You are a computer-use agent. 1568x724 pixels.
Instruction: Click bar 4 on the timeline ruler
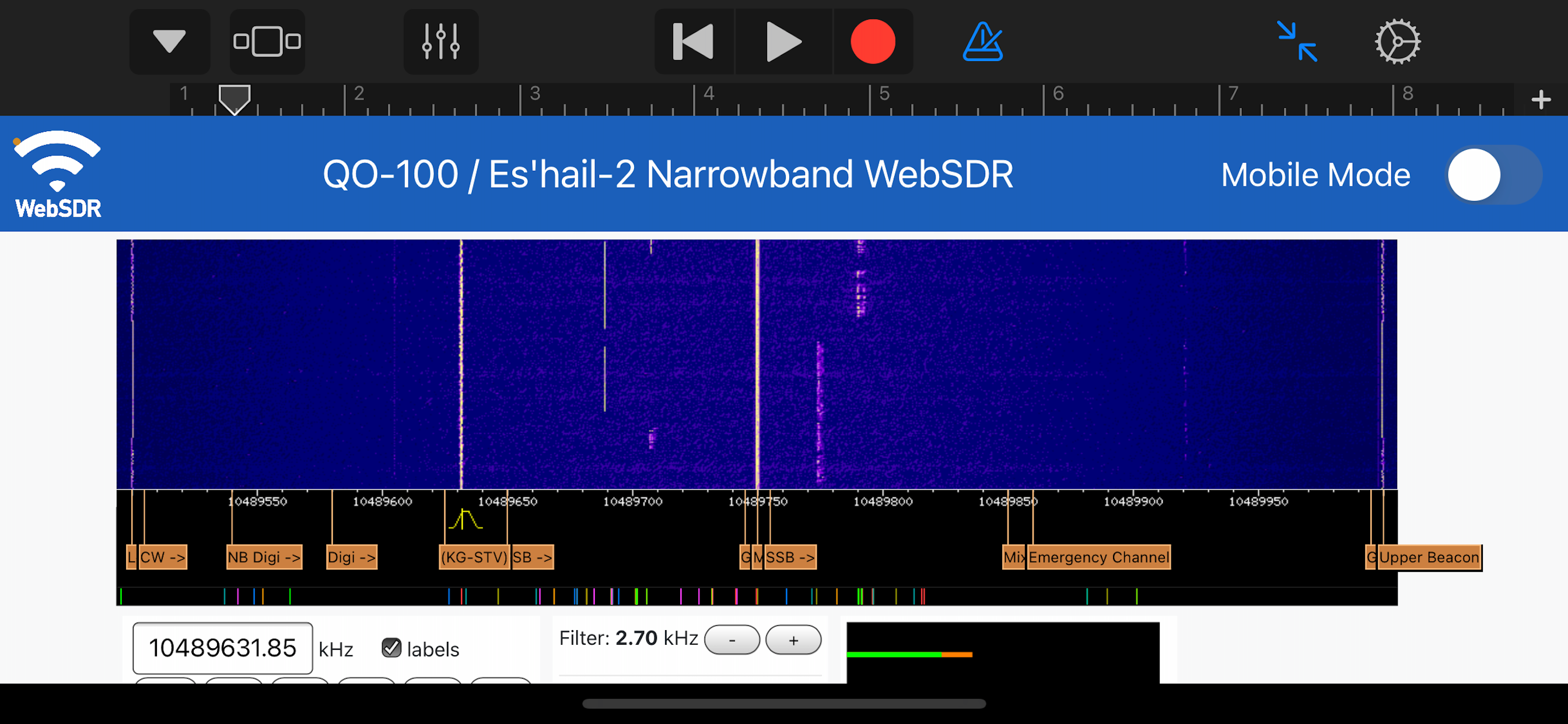click(x=709, y=94)
